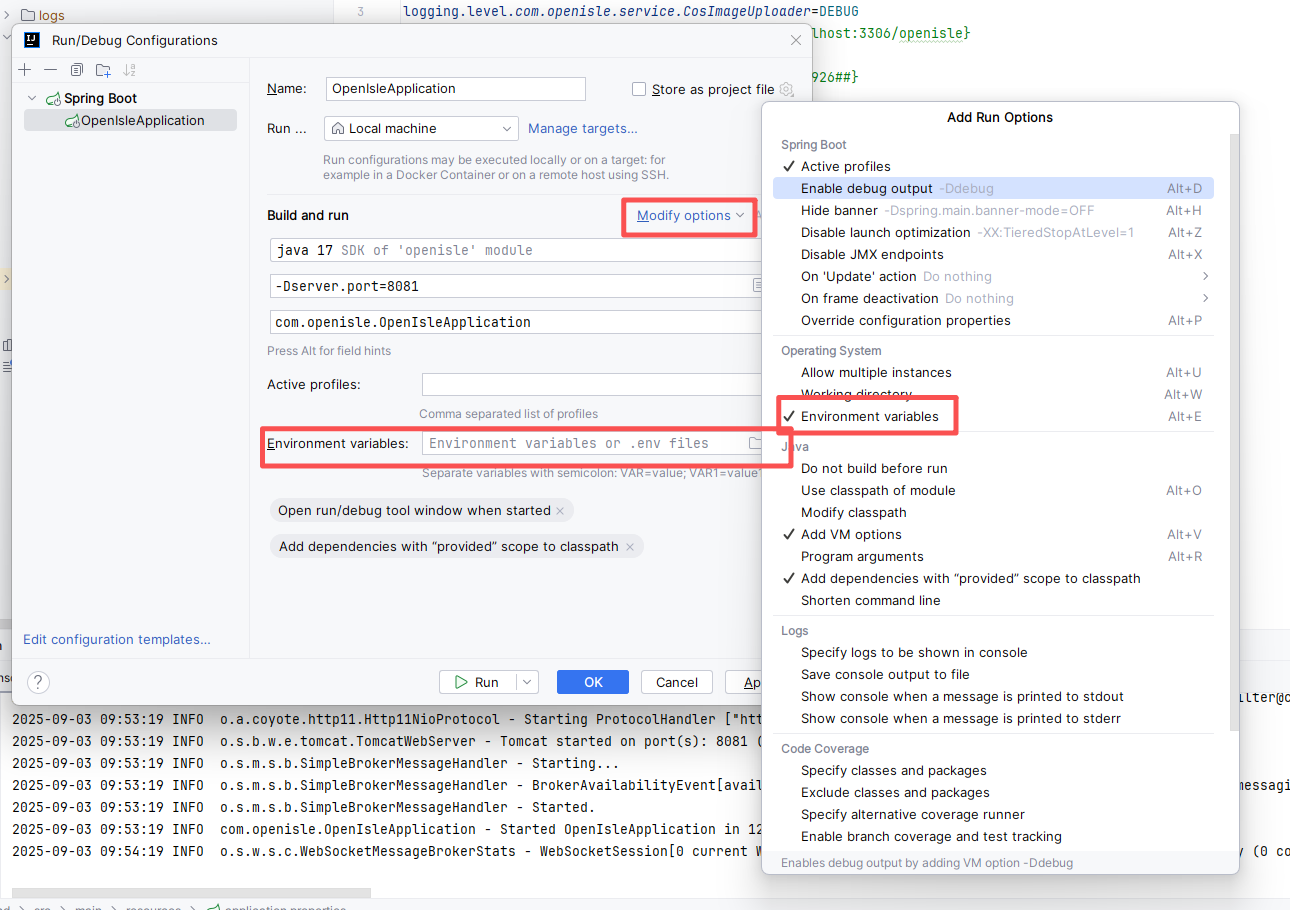Click the Create New Folder icon
The image size is (1290, 910).
[103, 70]
